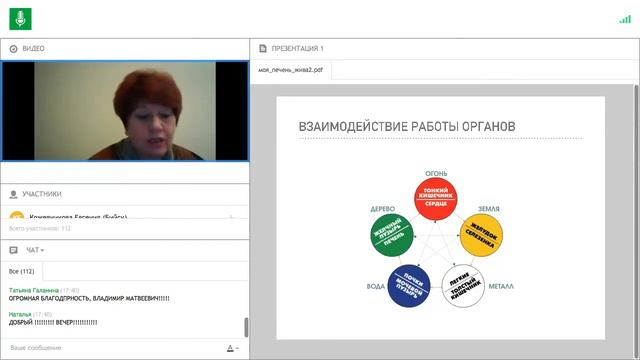Viewport: 640px width, 360px height.
Task: Click the yellow Земля stomach circle
Action: click(x=481, y=236)
